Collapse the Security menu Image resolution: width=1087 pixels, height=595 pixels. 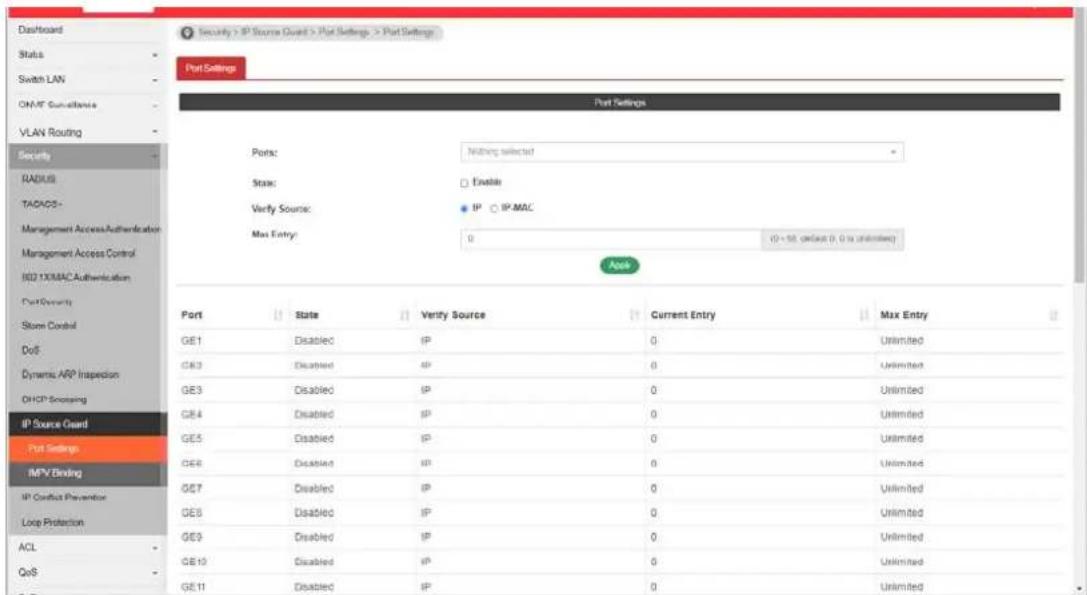86,156
